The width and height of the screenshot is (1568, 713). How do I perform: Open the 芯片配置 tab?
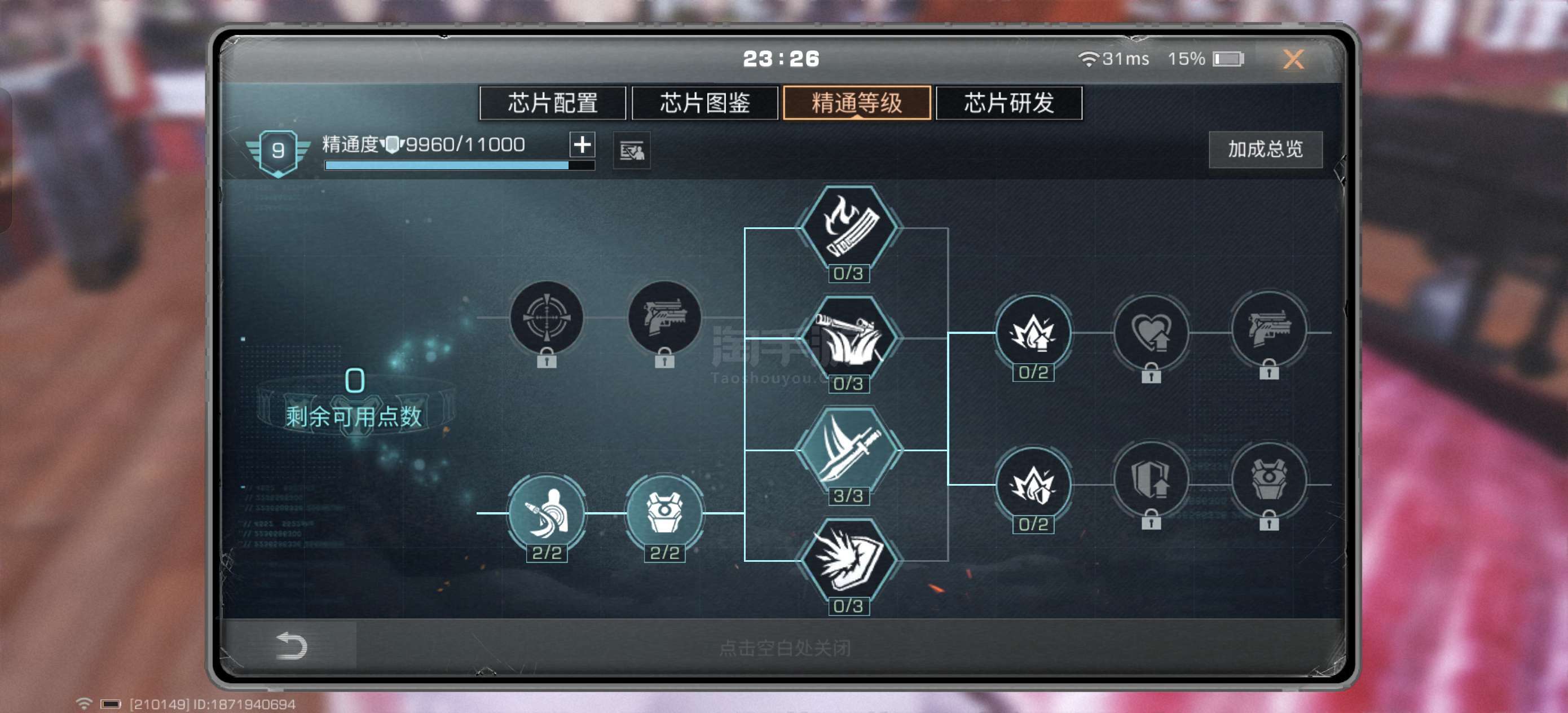coord(552,103)
